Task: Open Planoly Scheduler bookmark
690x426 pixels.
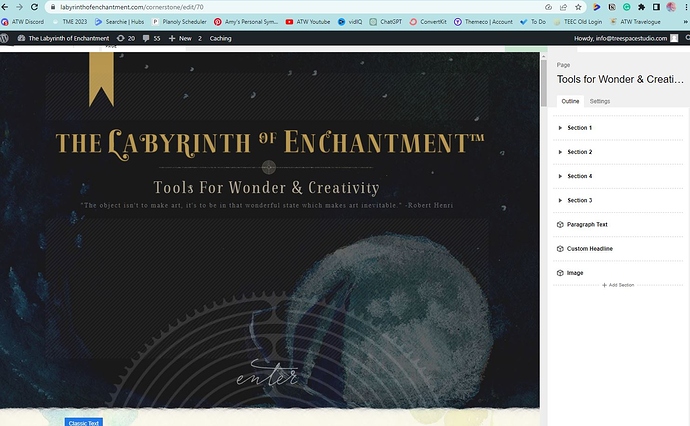Action: pyautogui.click(x=179, y=22)
